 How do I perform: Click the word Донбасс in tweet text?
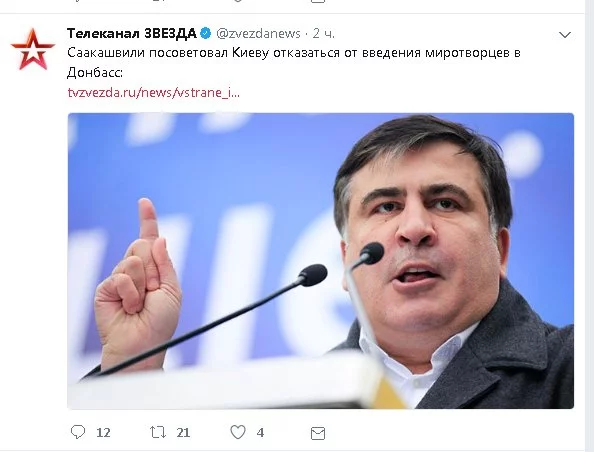pyautogui.click(x=95, y=73)
